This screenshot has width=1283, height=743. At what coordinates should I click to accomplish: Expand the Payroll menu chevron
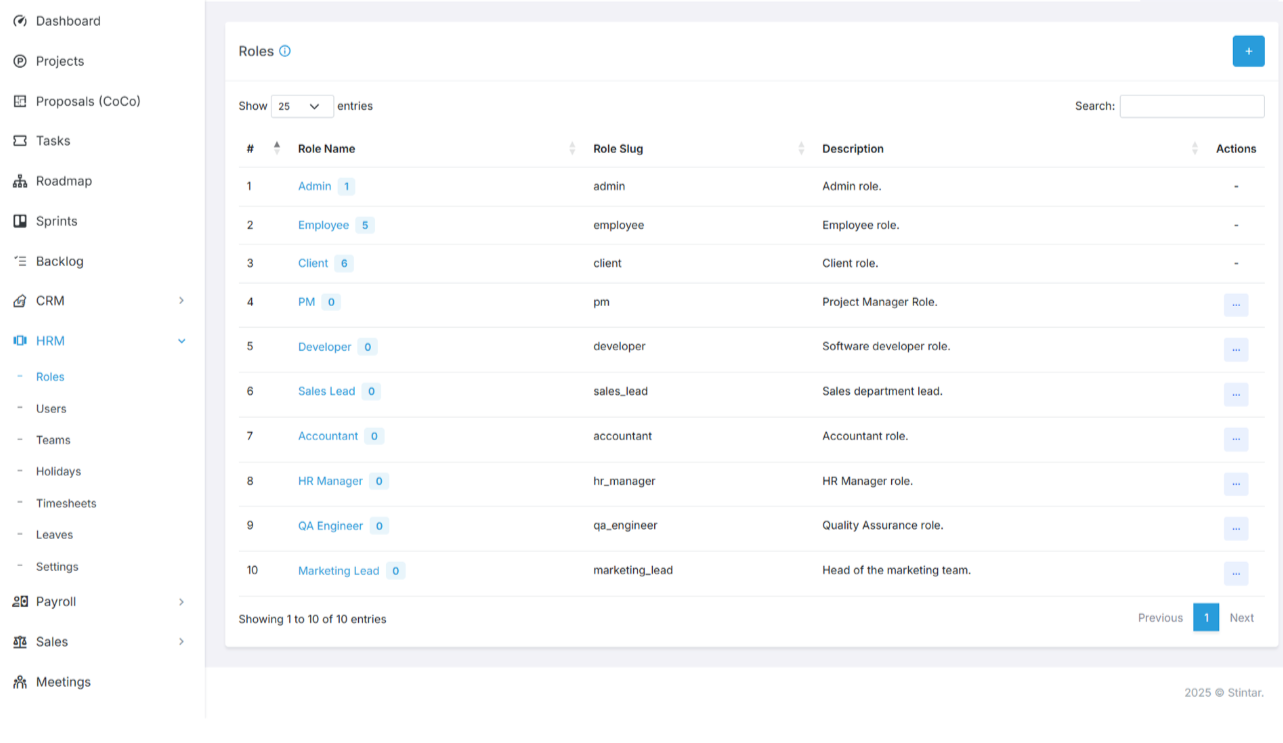181,602
